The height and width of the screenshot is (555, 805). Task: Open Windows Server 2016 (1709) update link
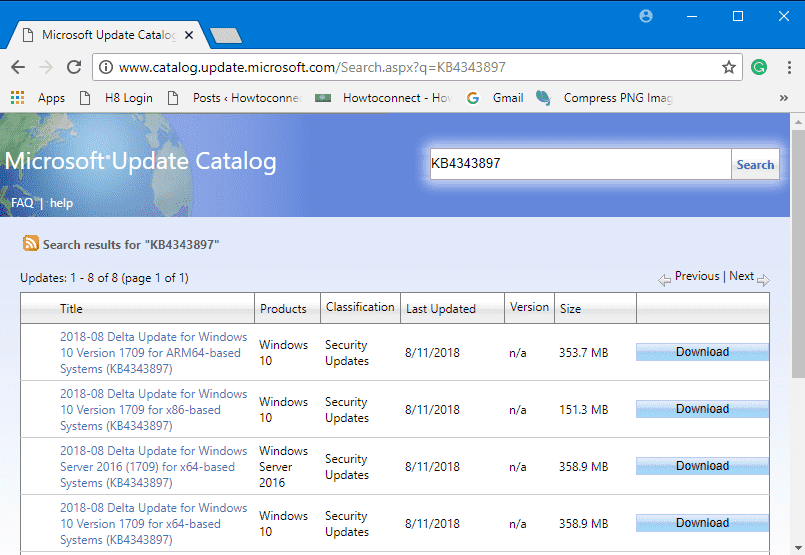[154, 467]
